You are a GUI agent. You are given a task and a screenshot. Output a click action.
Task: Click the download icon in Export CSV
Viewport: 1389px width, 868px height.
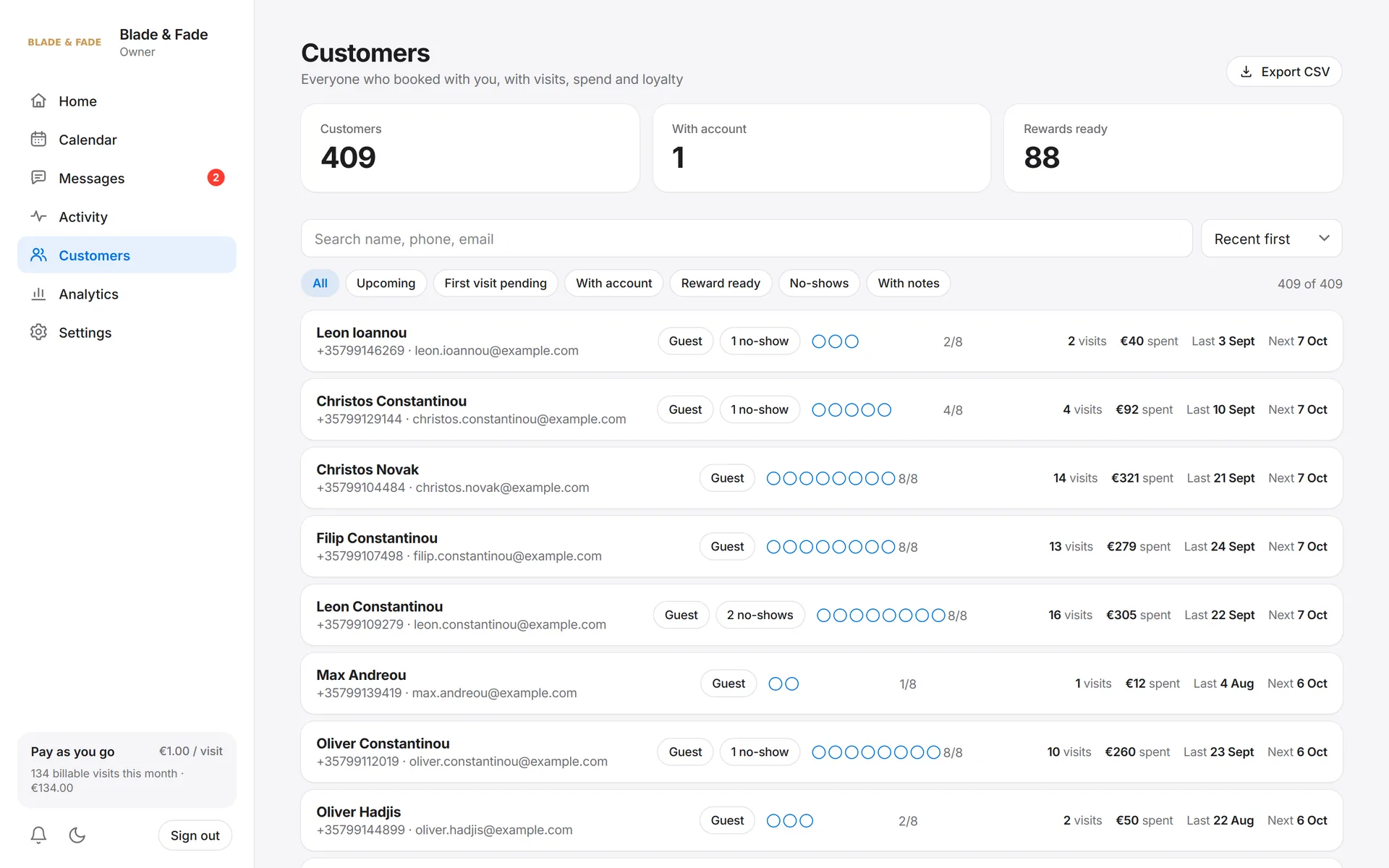click(1246, 72)
